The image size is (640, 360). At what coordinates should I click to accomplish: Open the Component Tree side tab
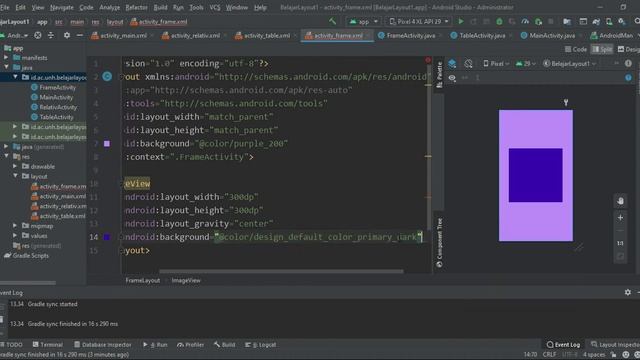click(x=439, y=243)
